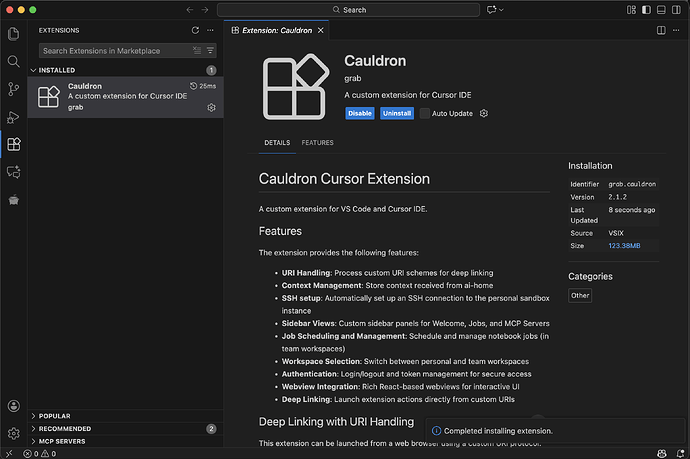
Task: Open the 123.38MB size link
Action: [x=624, y=246]
